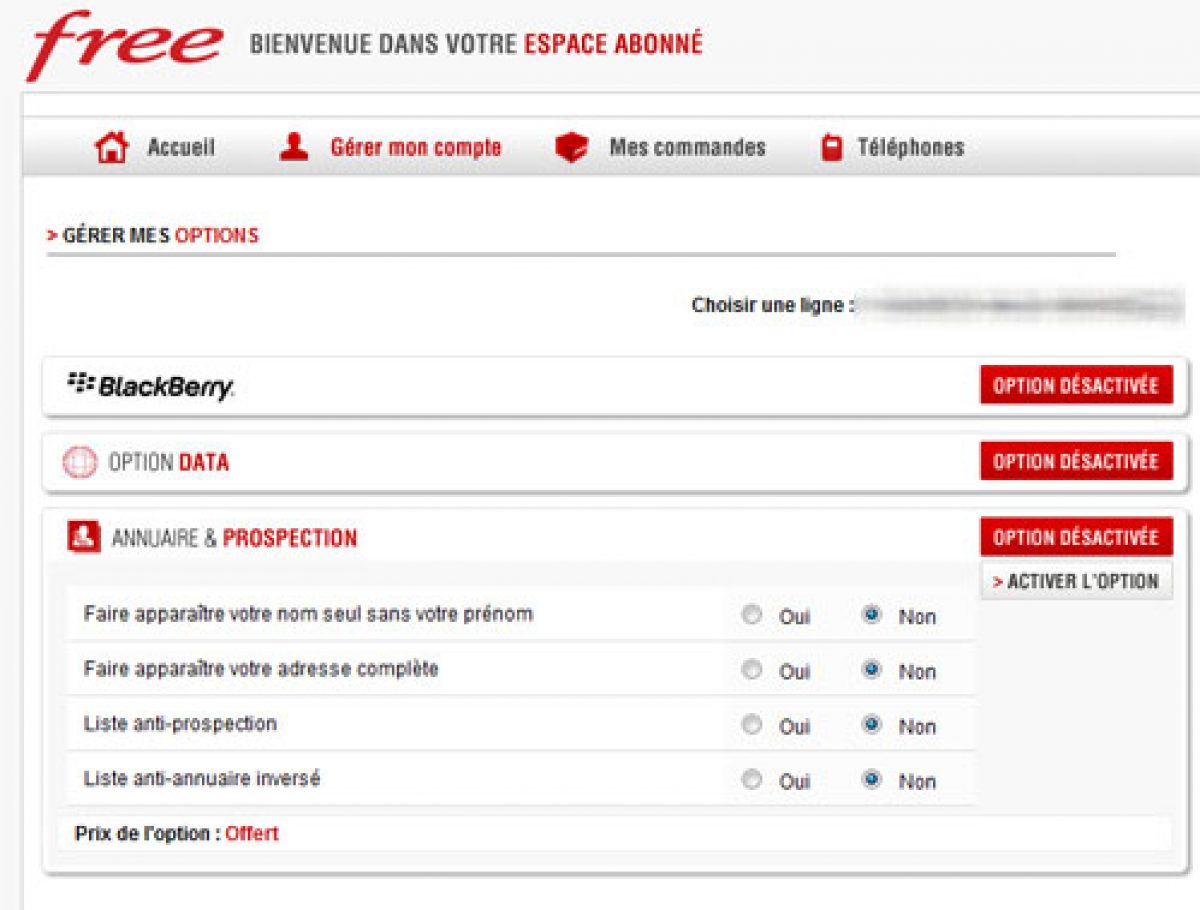1200x910 pixels.
Task: Select Oui for showing complete address
Action: (x=752, y=670)
